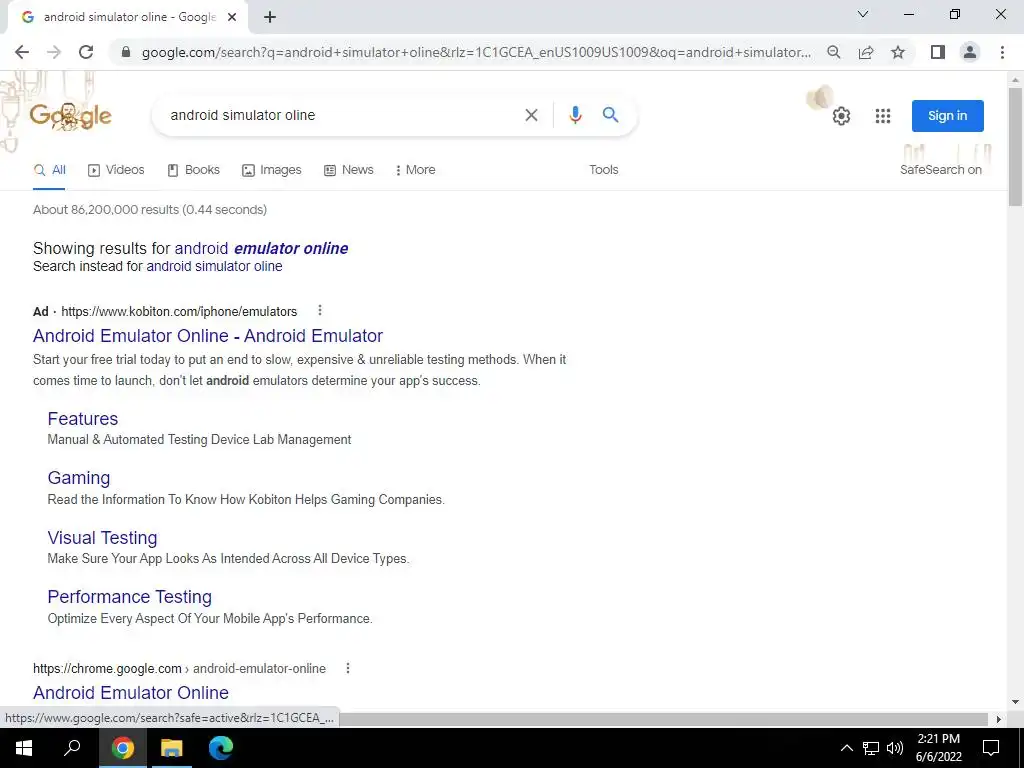This screenshot has height=768, width=1024.
Task: Open the volume control tray icon
Action: [895, 748]
